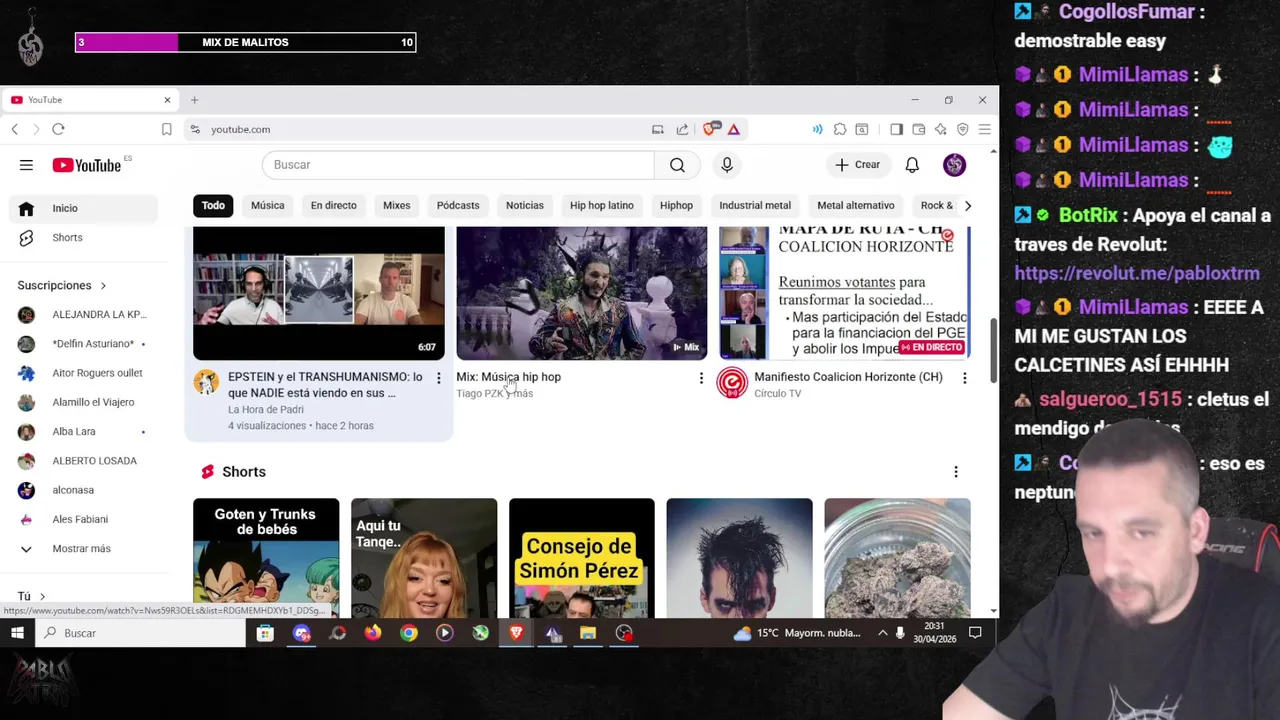
Task: Toggle the browser sidebar panel icon
Action: pos(896,129)
